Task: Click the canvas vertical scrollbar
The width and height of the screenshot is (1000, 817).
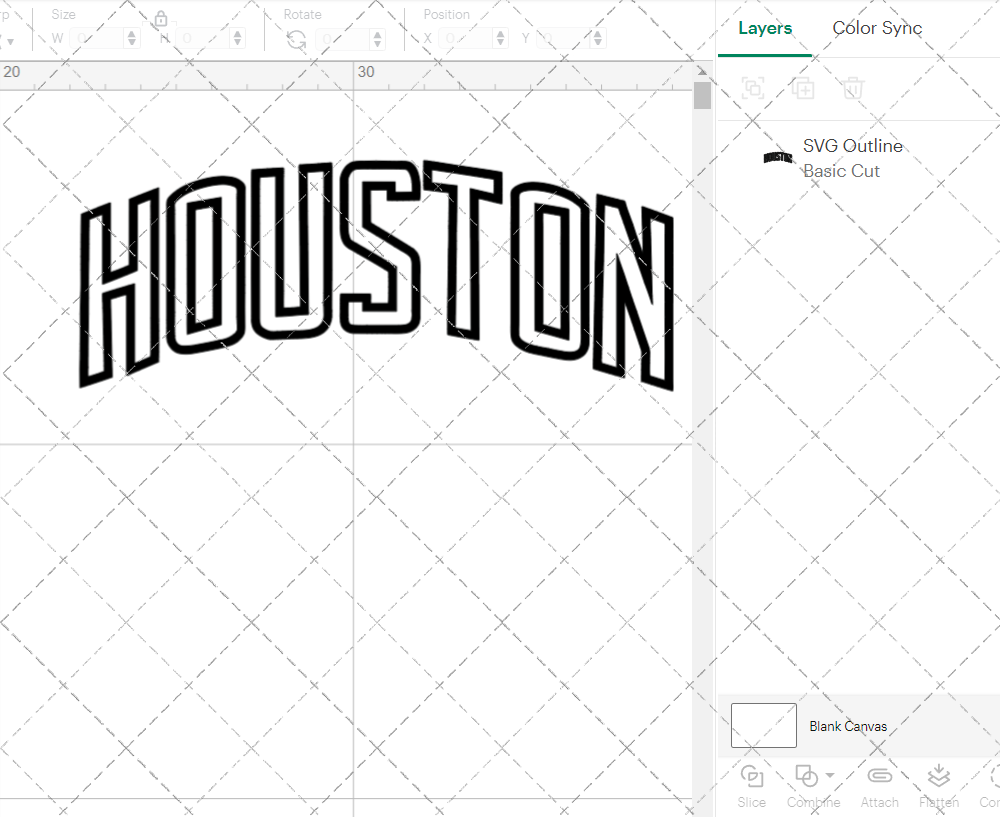Action: click(702, 95)
